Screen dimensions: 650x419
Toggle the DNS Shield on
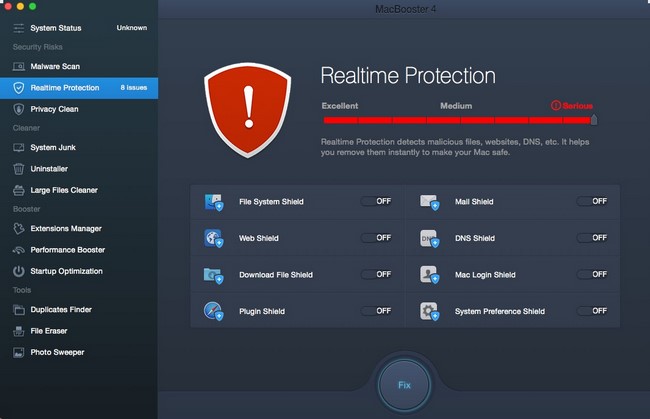(592, 238)
